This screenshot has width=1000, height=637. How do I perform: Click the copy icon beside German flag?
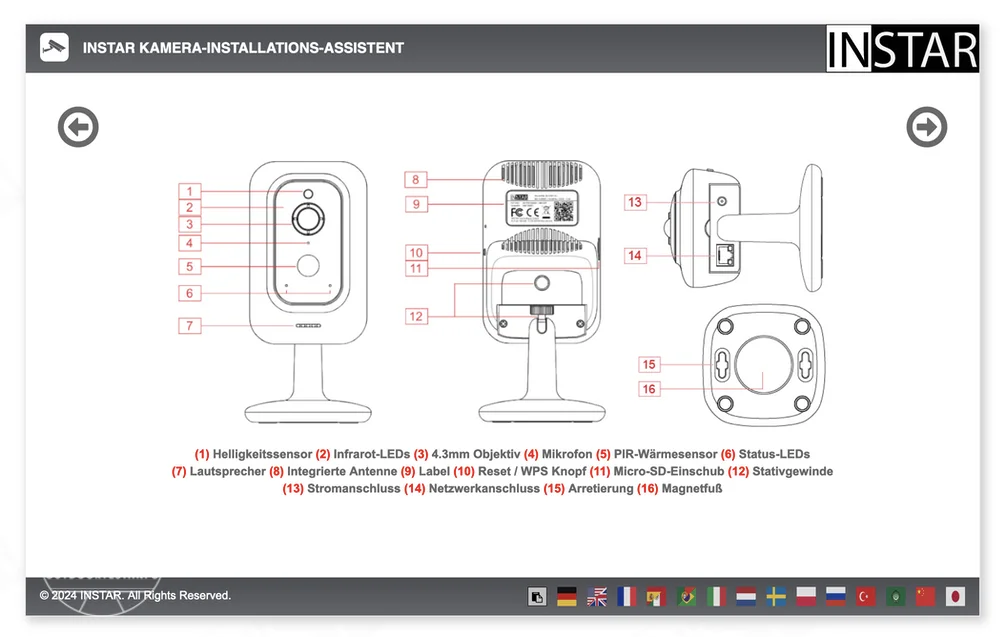(x=537, y=597)
